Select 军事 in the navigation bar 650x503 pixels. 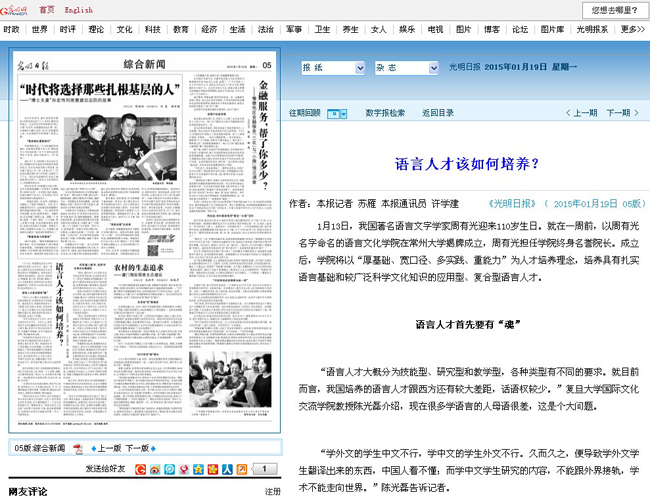[294, 30]
